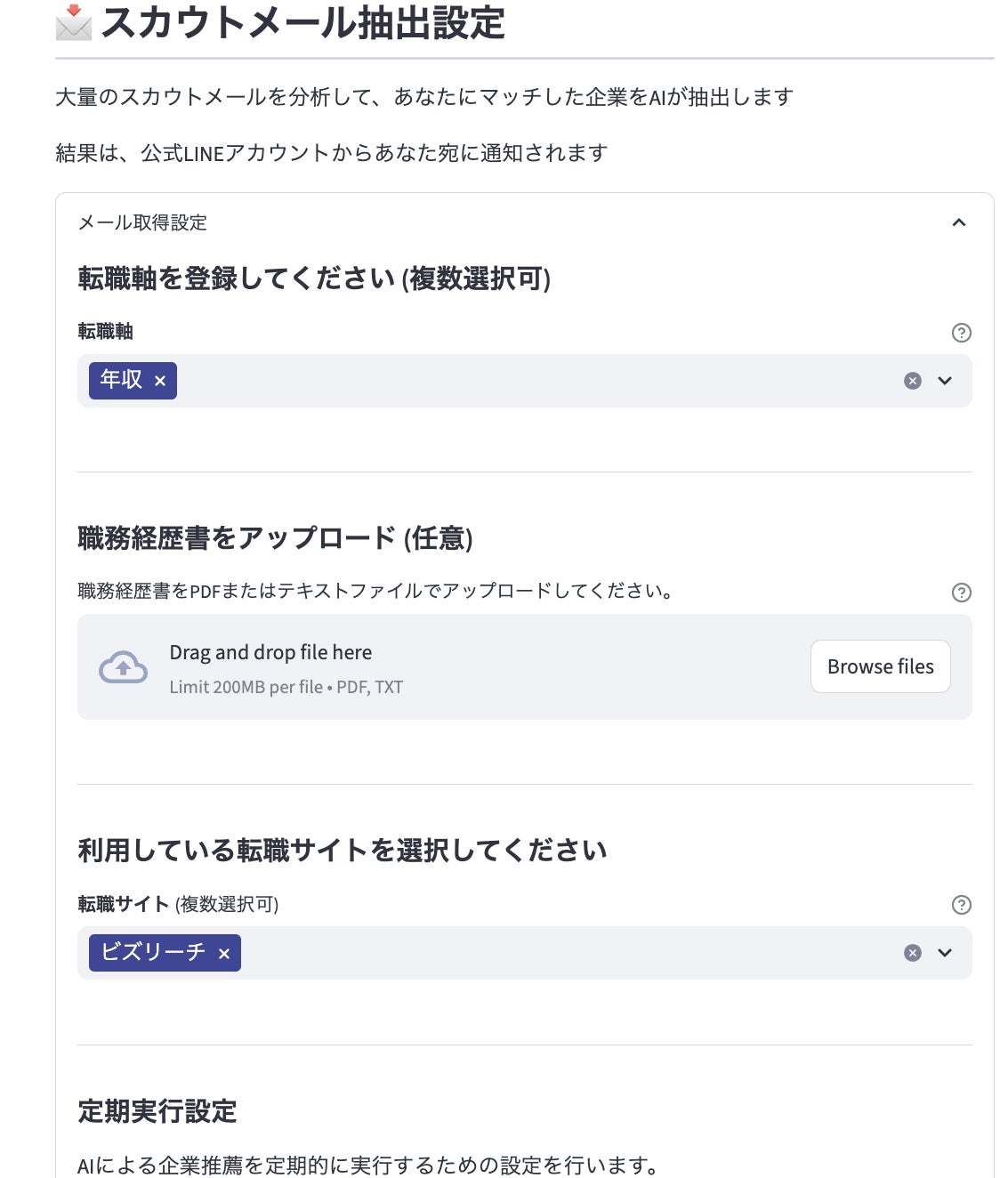1008x1178 pixels.
Task: Expand the 転職サイト dropdown arrow
Action: pyautogui.click(x=945, y=953)
